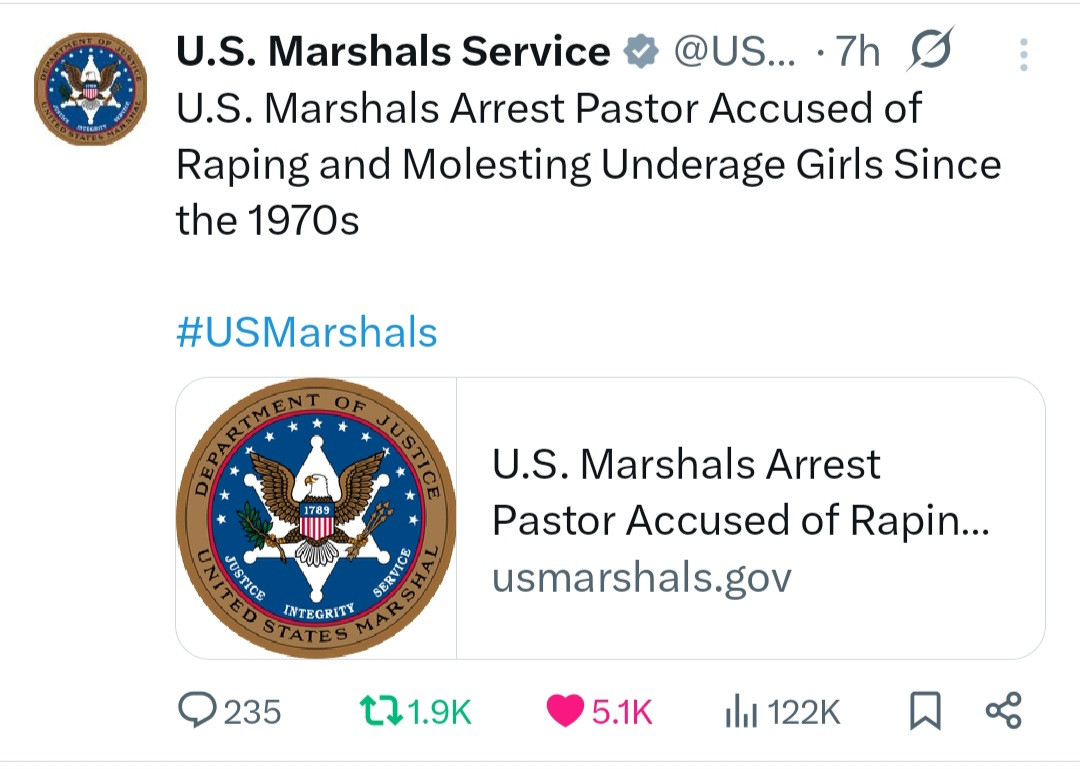Tap the slashed-circle icon beside the timestamp

point(929,51)
